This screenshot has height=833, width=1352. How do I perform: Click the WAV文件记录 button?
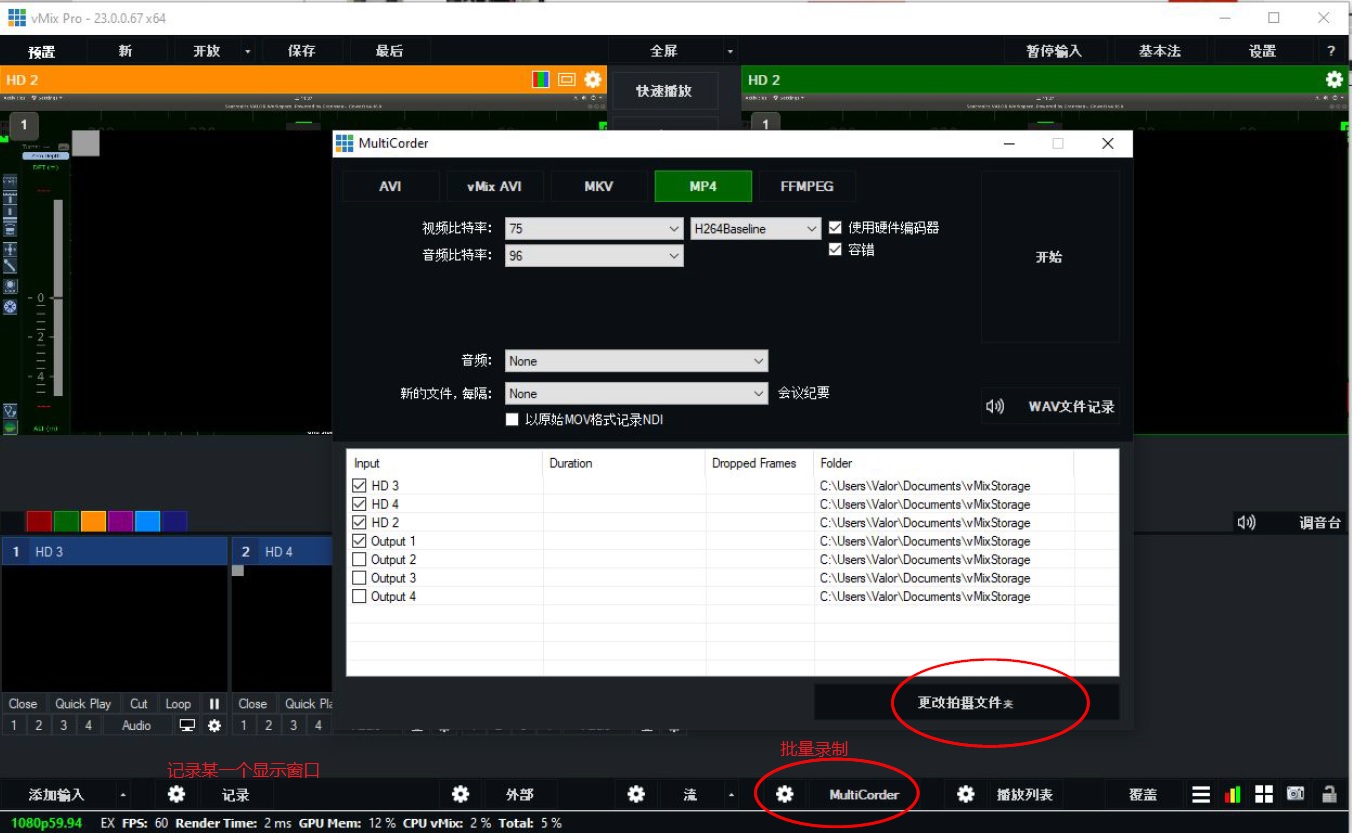[1050, 407]
